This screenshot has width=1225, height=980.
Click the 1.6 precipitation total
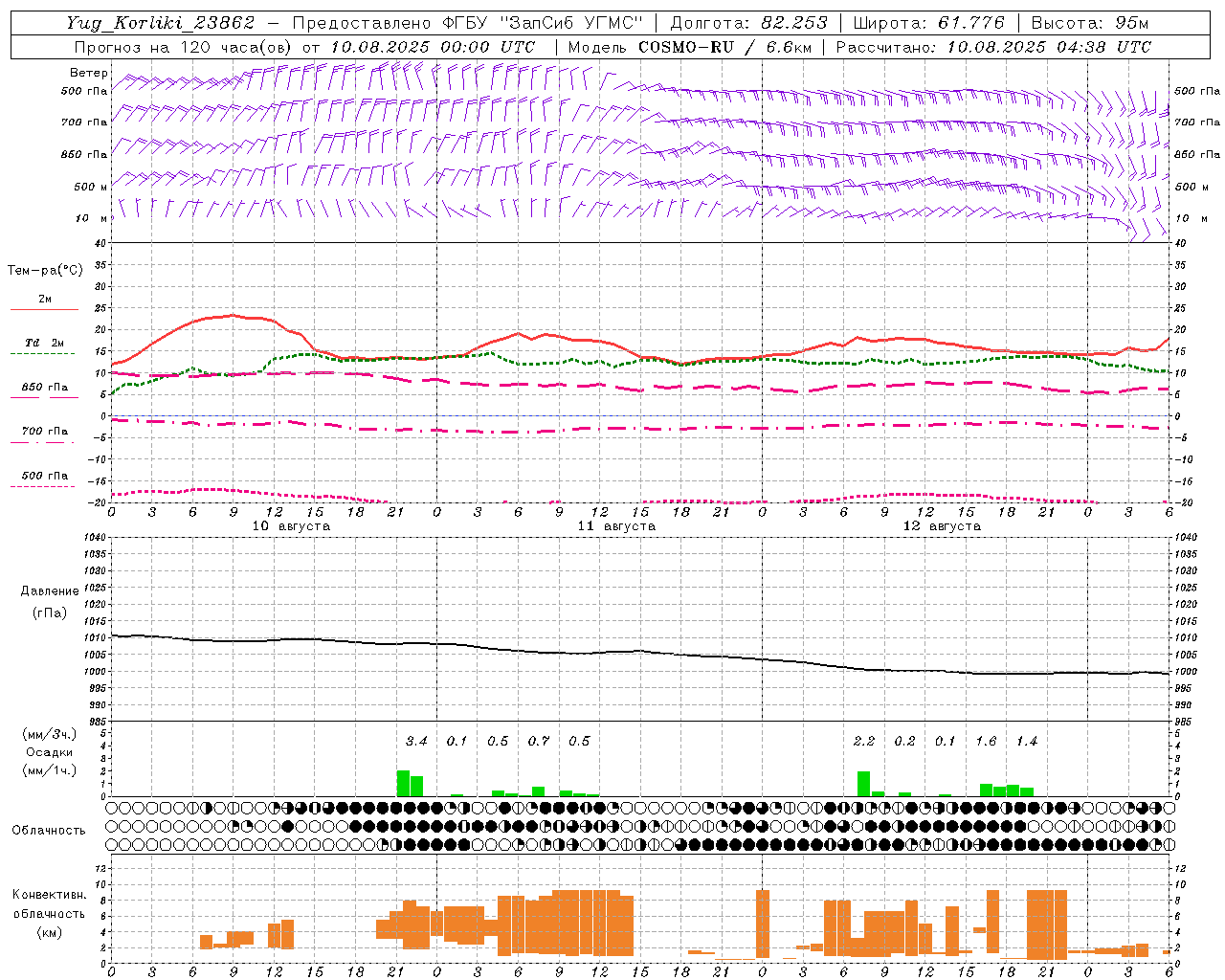[x=986, y=741]
